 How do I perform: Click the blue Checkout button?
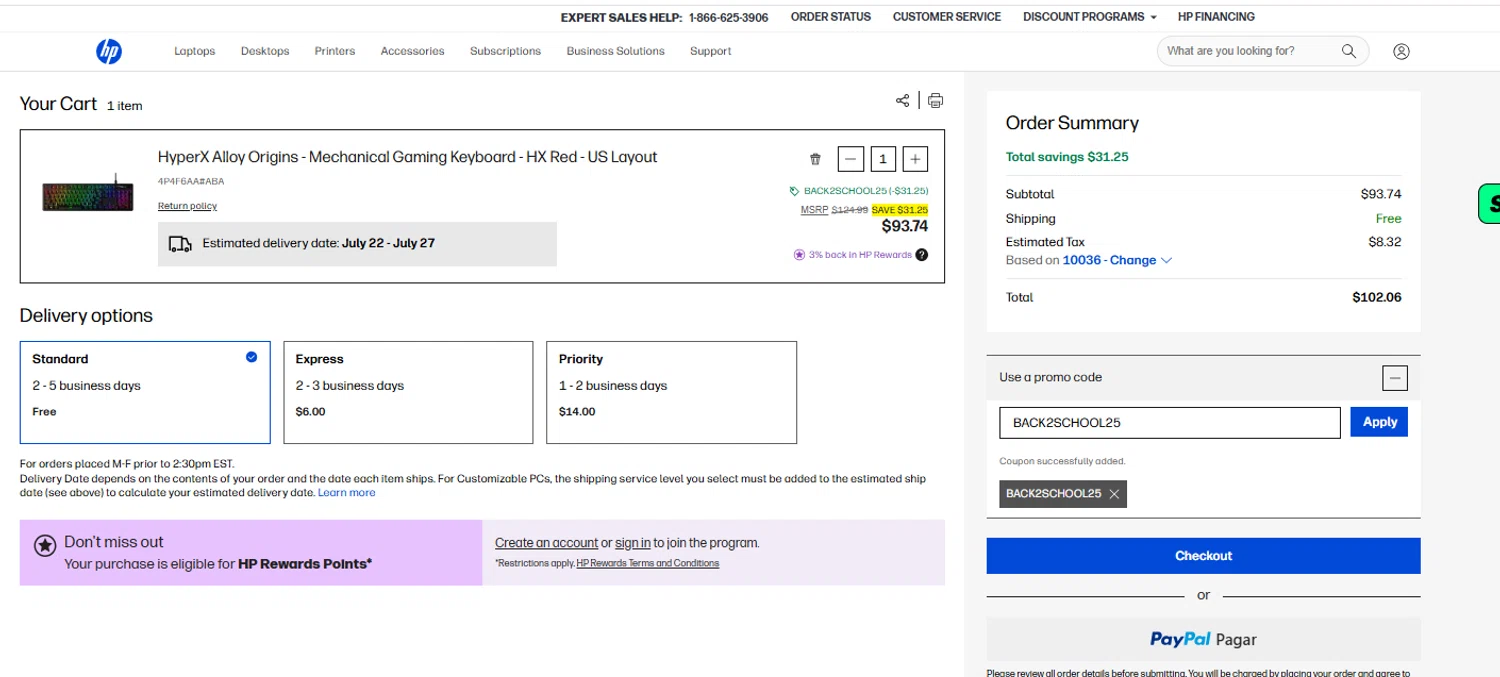(1203, 556)
